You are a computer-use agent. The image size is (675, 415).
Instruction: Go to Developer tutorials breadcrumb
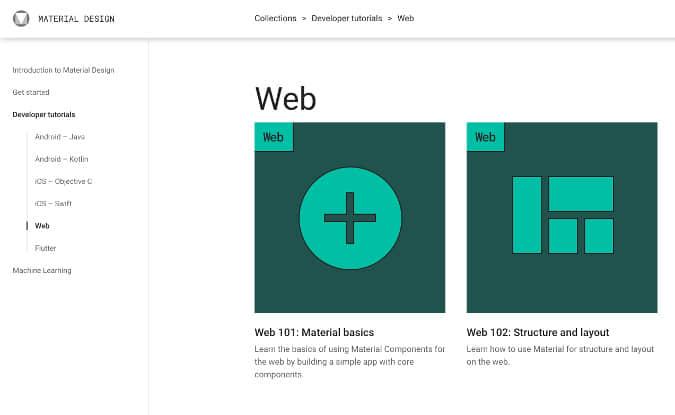346,18
